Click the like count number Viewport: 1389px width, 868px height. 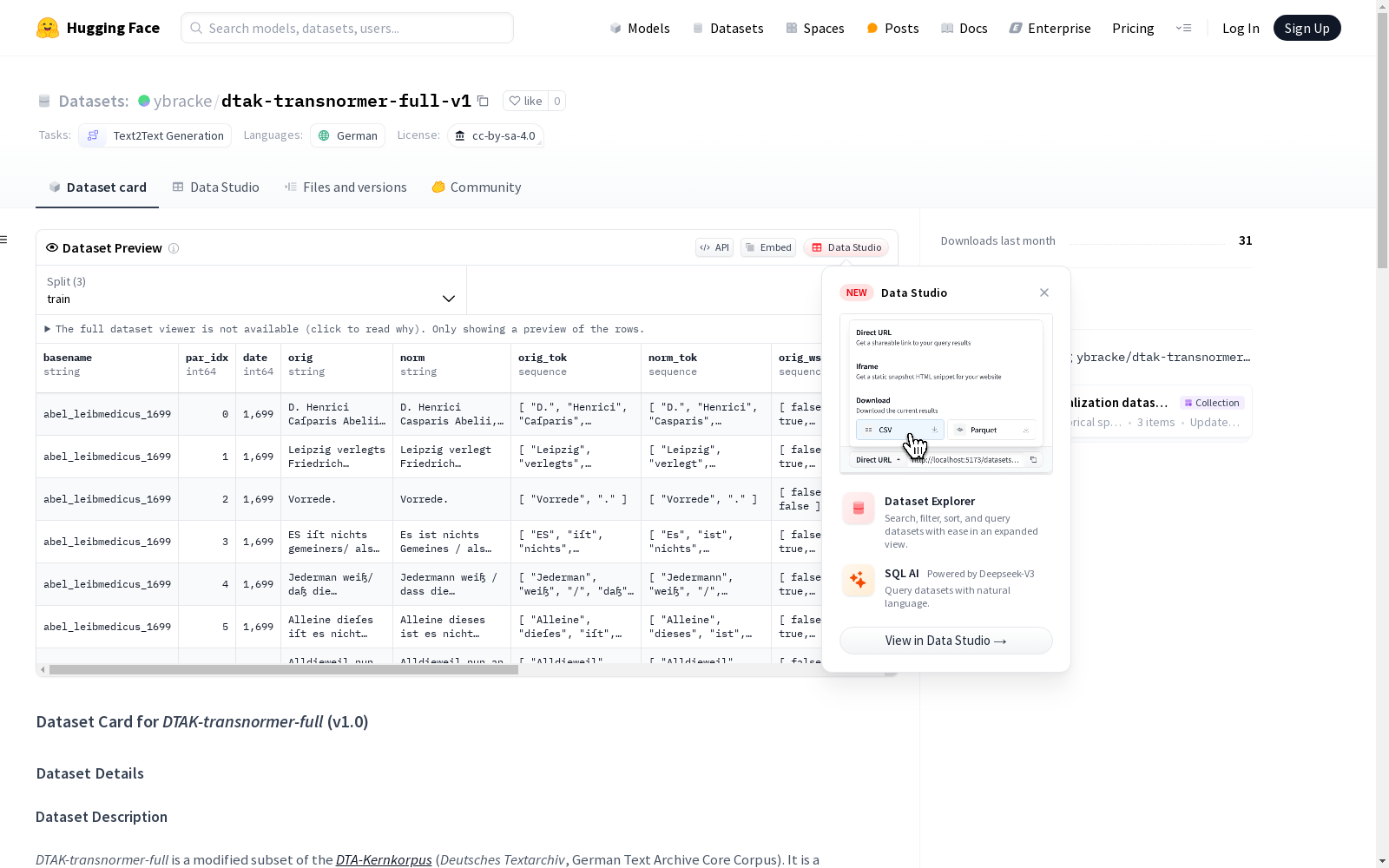pos(557,101)
